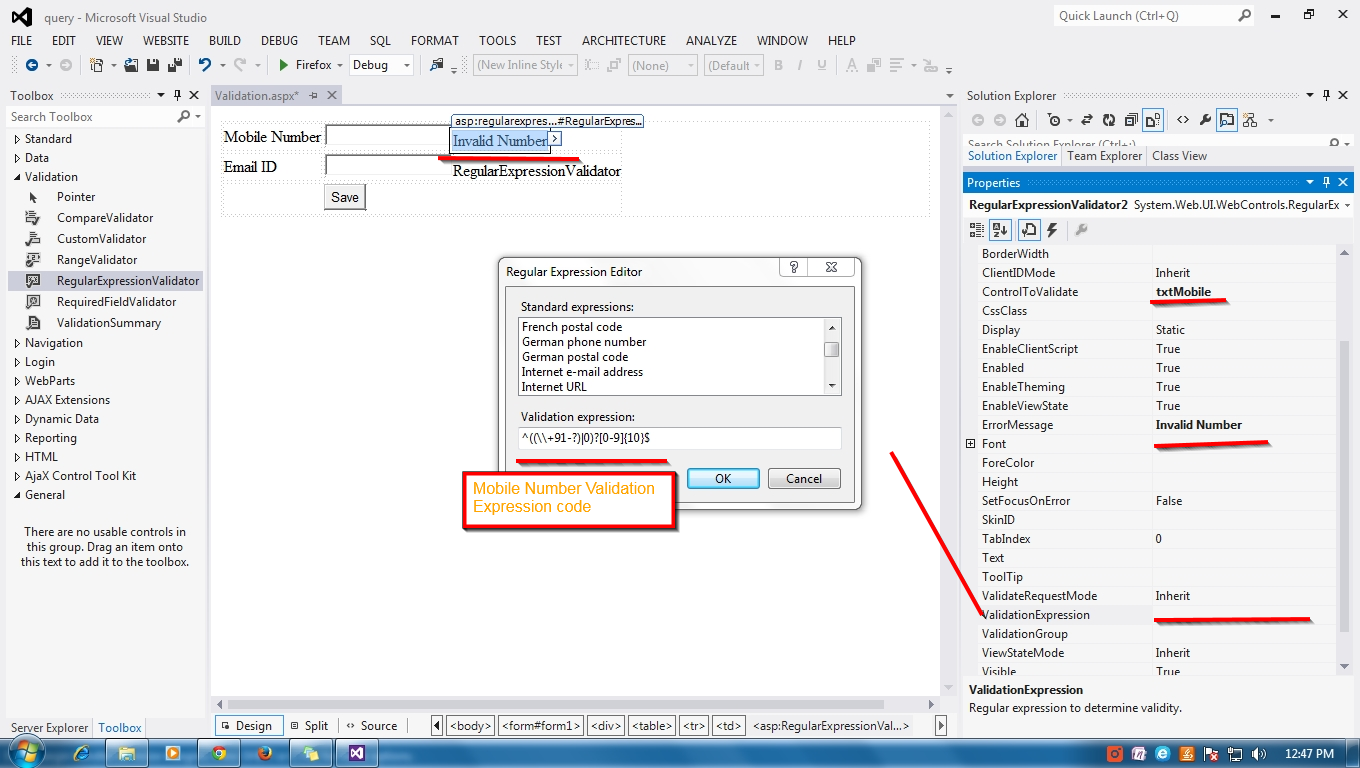Select Internet e-mail address standard expression
Image resolution: width=1360 pixels, height=768 pixels.
coord(582,372)
